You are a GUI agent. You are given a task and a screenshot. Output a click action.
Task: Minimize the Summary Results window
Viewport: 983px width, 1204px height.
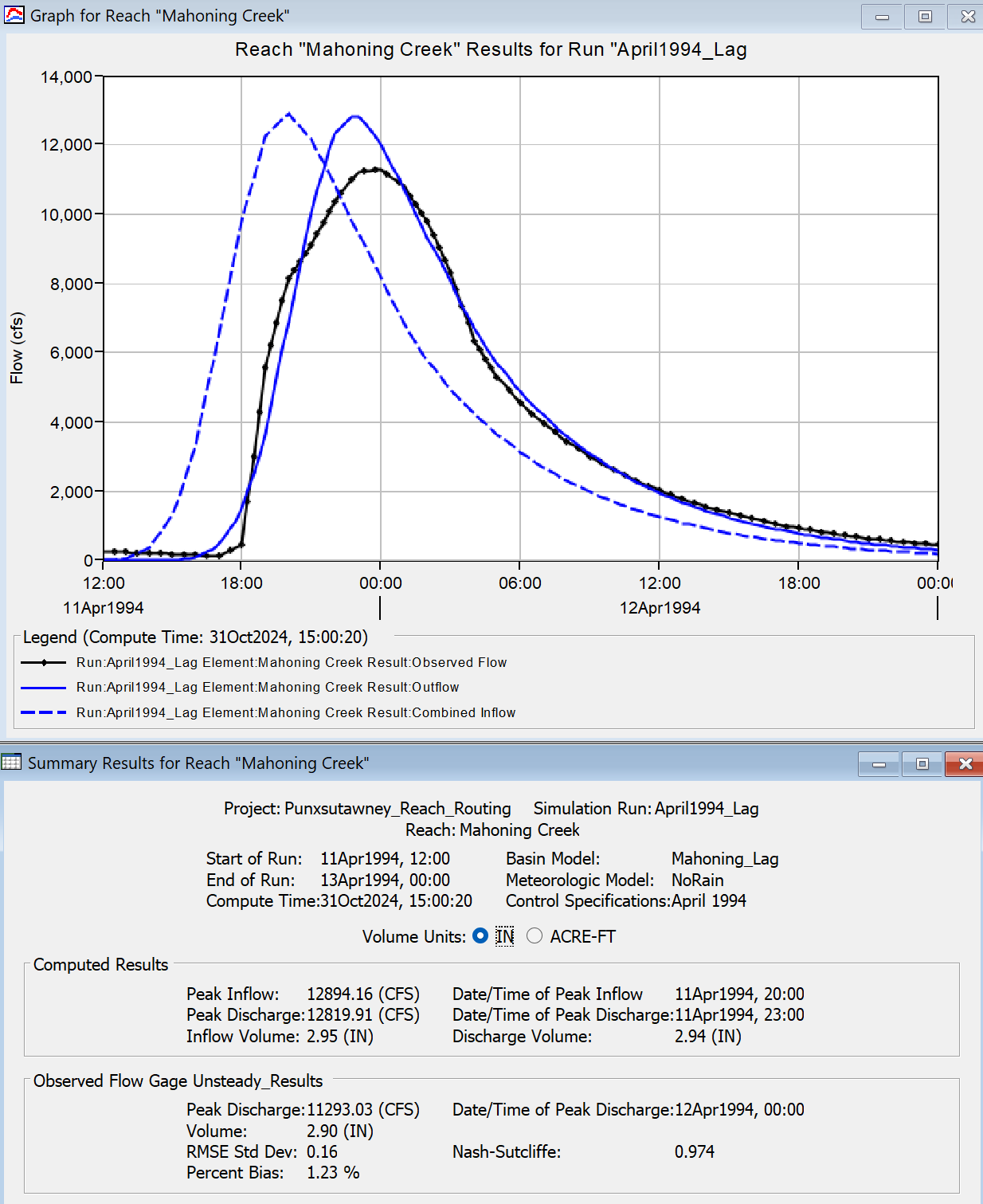[879, 764]
